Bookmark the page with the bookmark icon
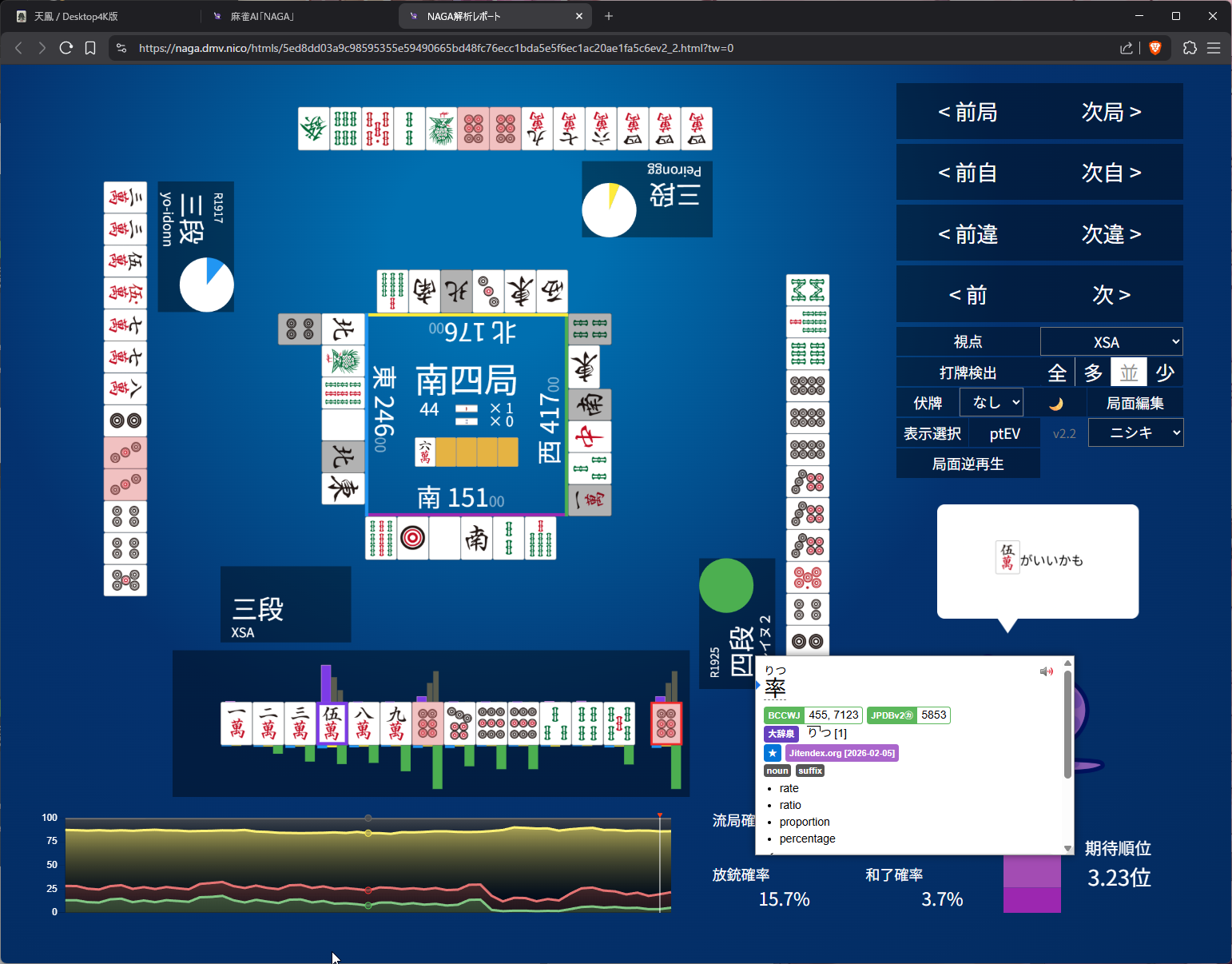Viewport: 1232px width, 964px height. pyautogui.click(x=90, y=48)
